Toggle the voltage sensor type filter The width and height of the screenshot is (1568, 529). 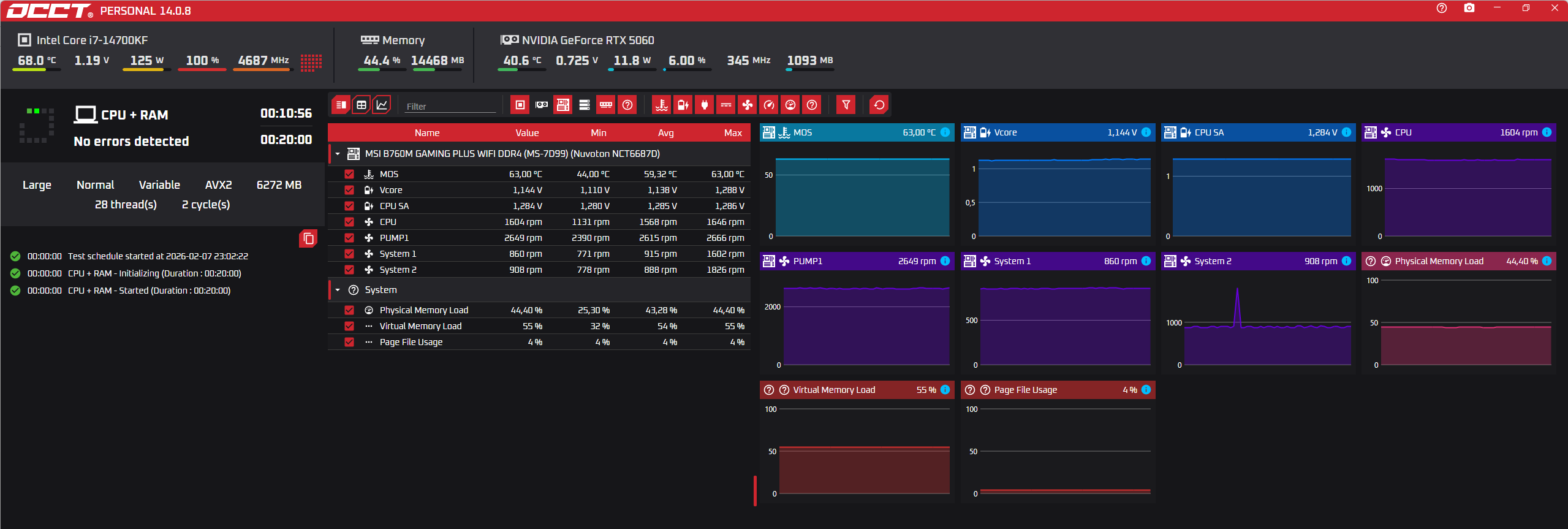coord(683,105)
